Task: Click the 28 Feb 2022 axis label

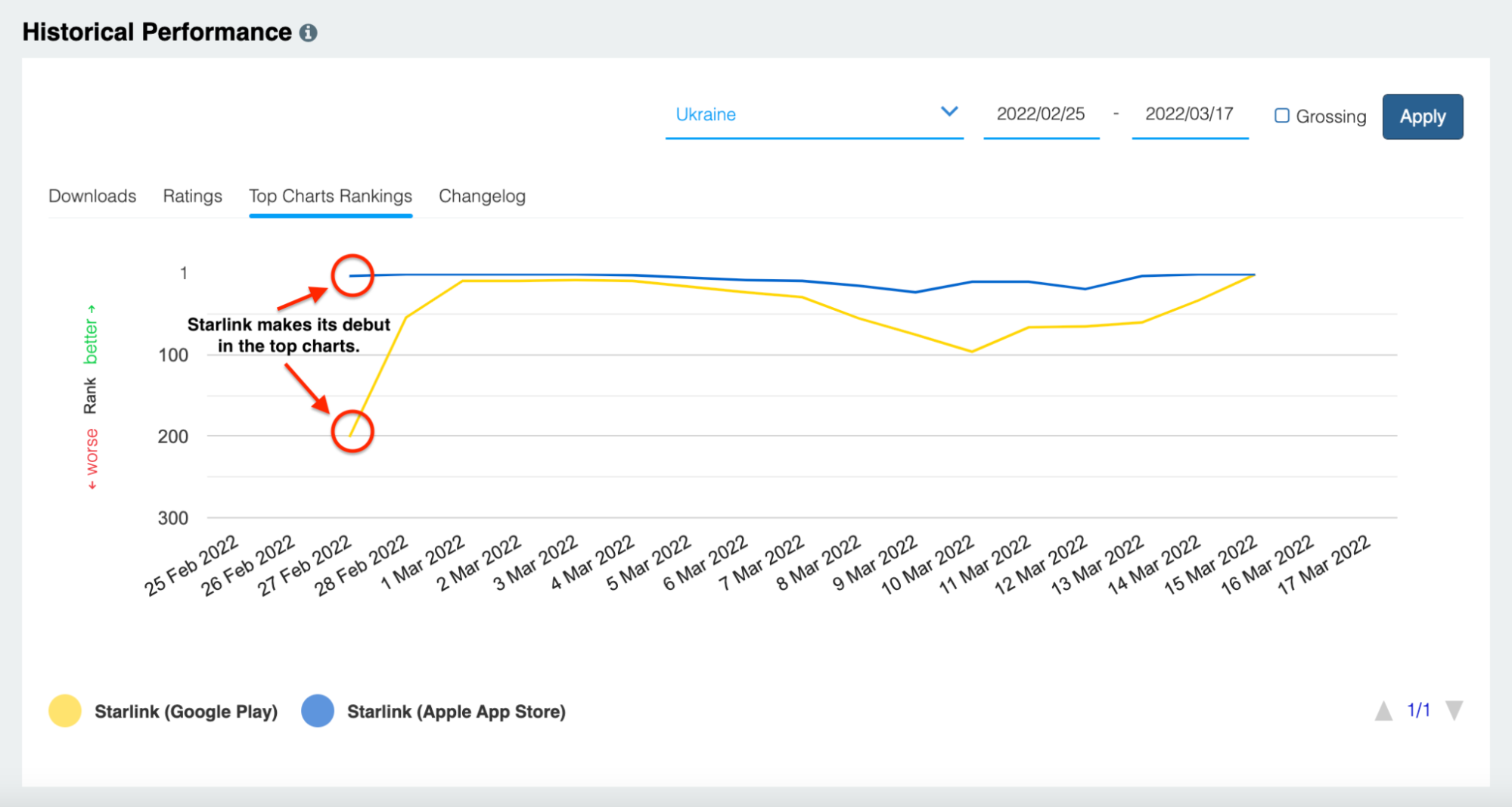Action: (x=361, y=565)
